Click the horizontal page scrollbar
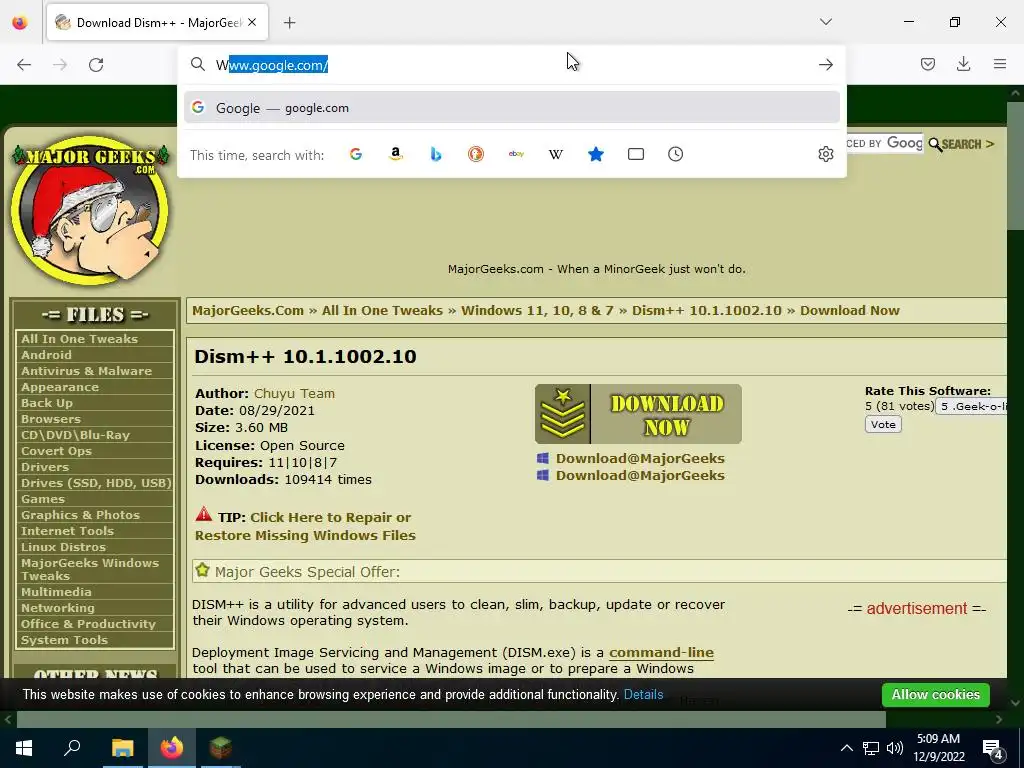This screenshot has width=1024, height=768. 451,720
